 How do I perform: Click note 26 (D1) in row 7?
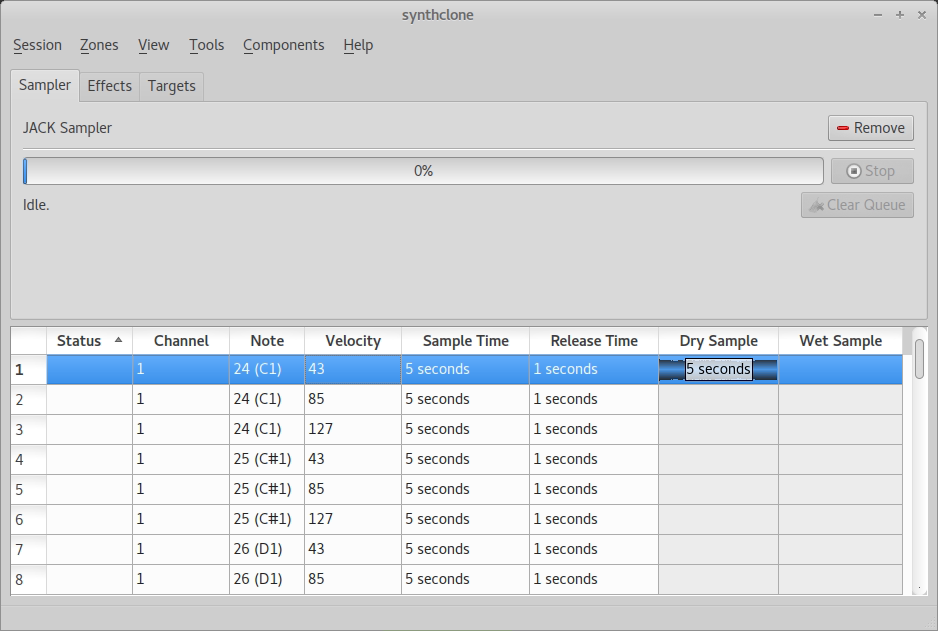pyautogui.click(x=267, y=549)
